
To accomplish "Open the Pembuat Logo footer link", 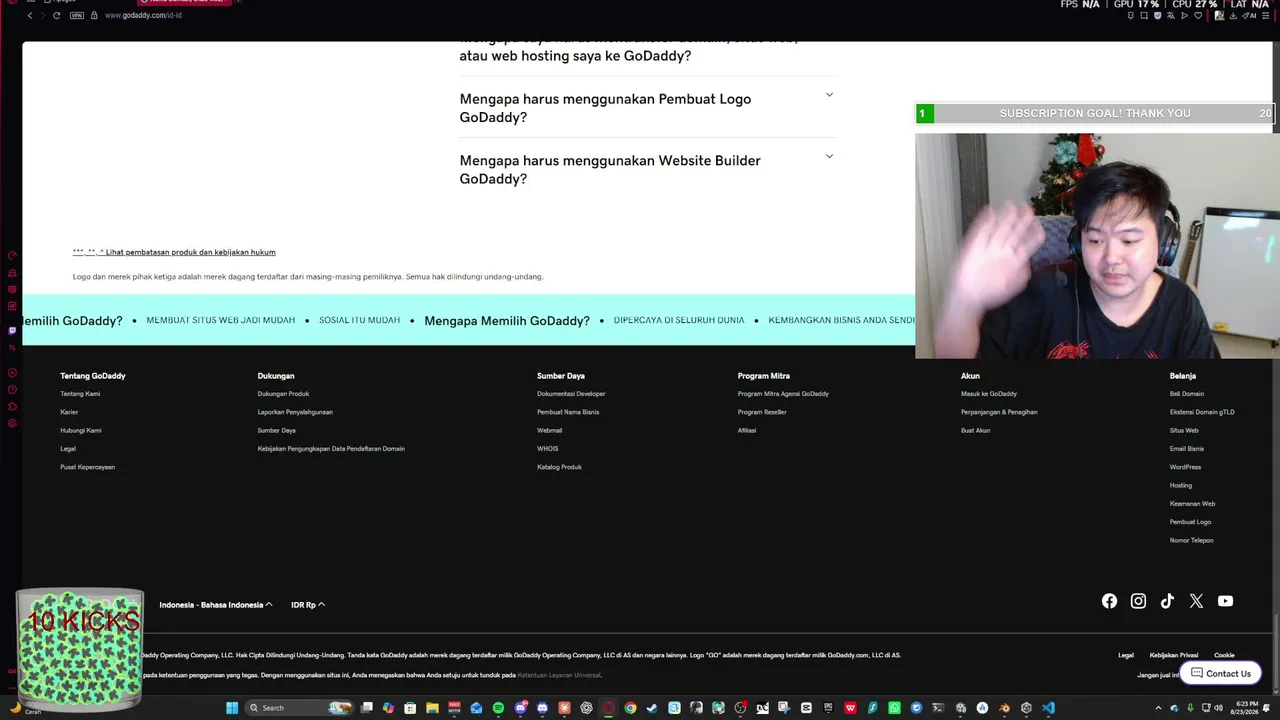I will (x=1190, y=522).
